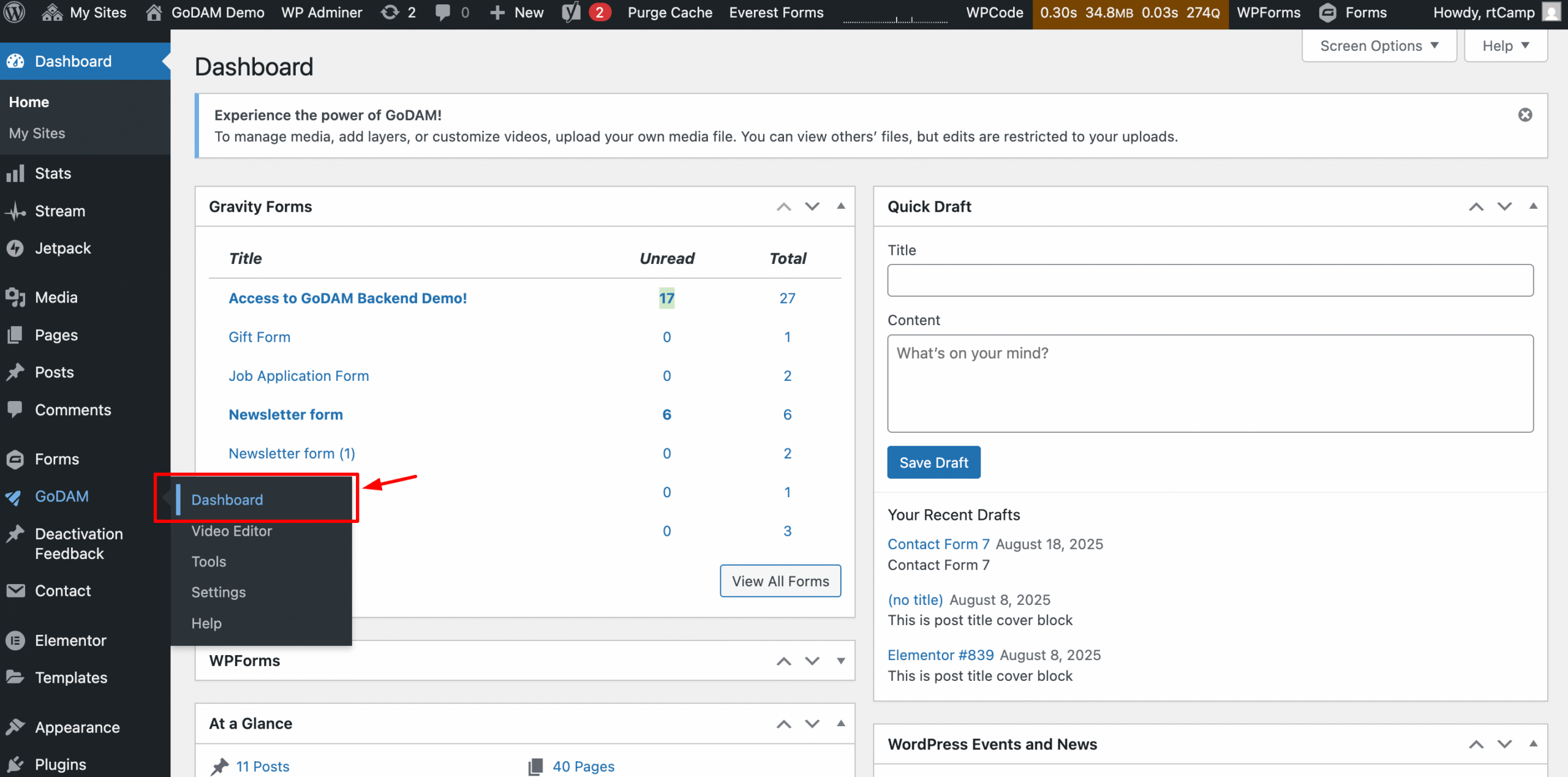Open the Yoast SEO icon in admin bar
Screen dimensions: 1568x777
pyautogui.click(x=571, y=12)
